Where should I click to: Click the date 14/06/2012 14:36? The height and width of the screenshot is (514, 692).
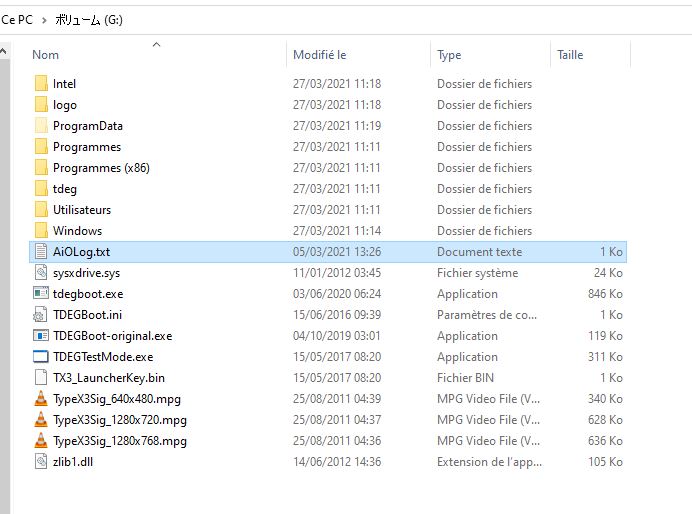coord(337,461)
